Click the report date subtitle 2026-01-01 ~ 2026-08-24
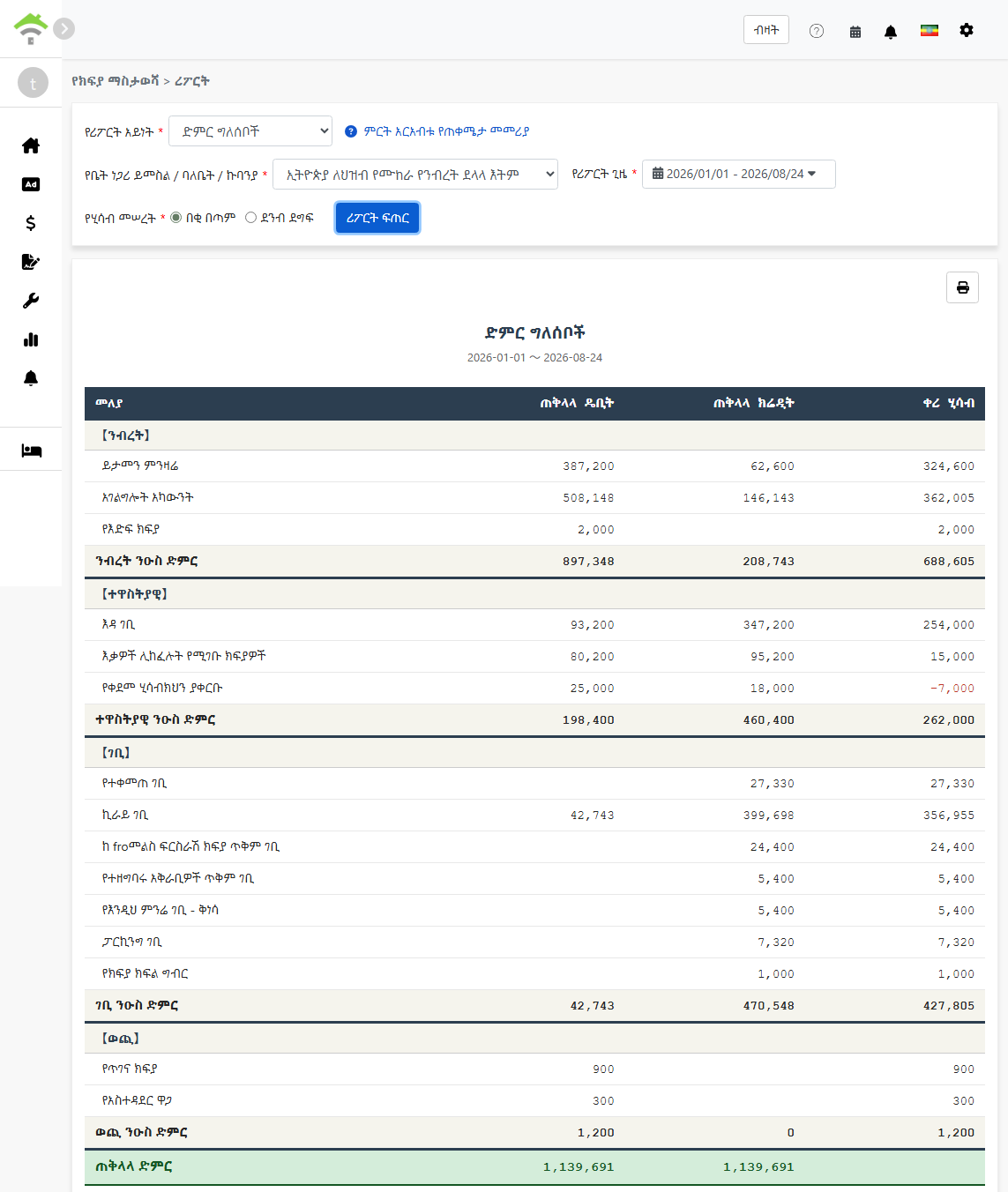The image size is (1008, 1192). point(534,358)
